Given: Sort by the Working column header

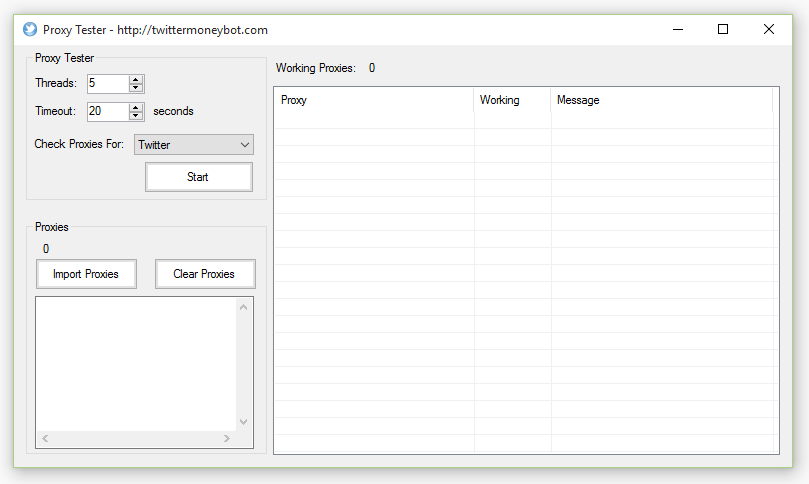Looking at the screenshot, I should click(x=512, y=100).
